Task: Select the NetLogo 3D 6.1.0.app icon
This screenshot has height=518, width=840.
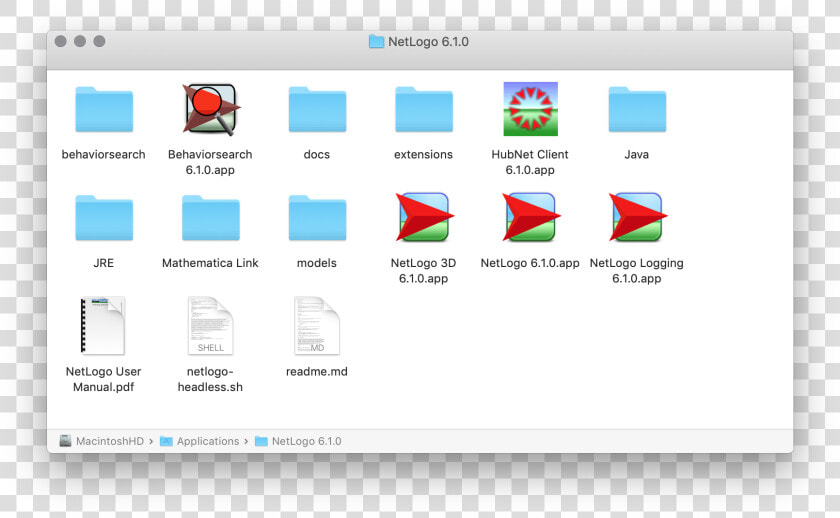Action: click(x=424, y=217)
